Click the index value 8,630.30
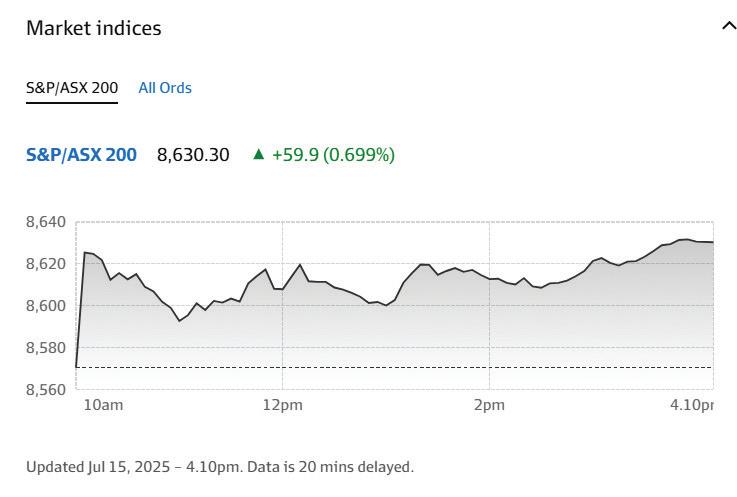Screen dimensions: 737x497 click(193, 155)
